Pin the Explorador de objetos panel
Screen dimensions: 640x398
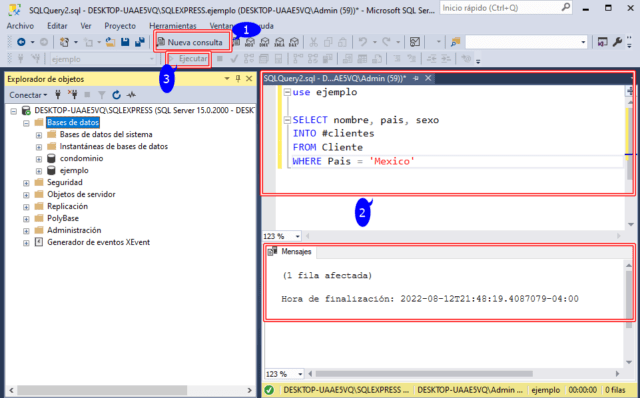pos(238,78)
